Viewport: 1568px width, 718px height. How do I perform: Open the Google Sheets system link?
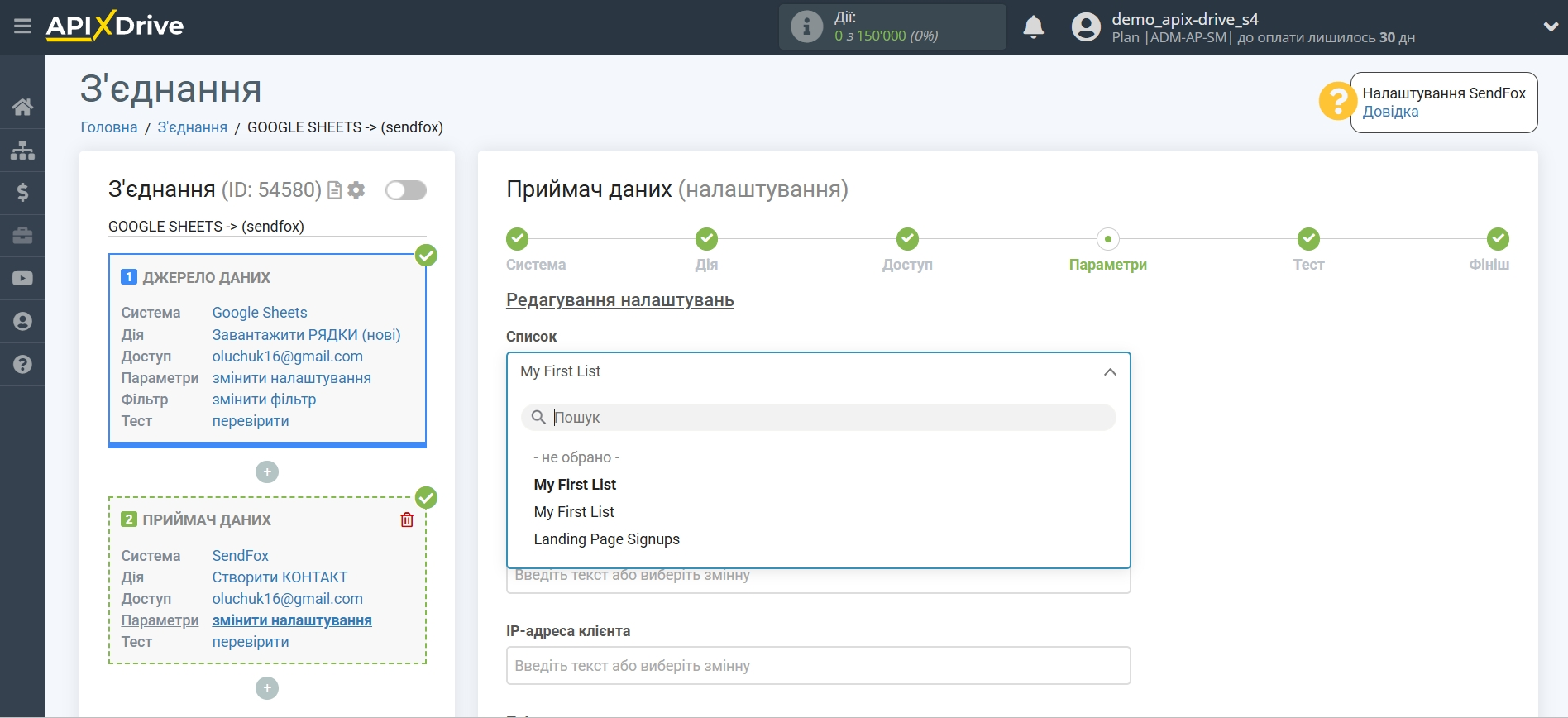click(x=260, y=313)
